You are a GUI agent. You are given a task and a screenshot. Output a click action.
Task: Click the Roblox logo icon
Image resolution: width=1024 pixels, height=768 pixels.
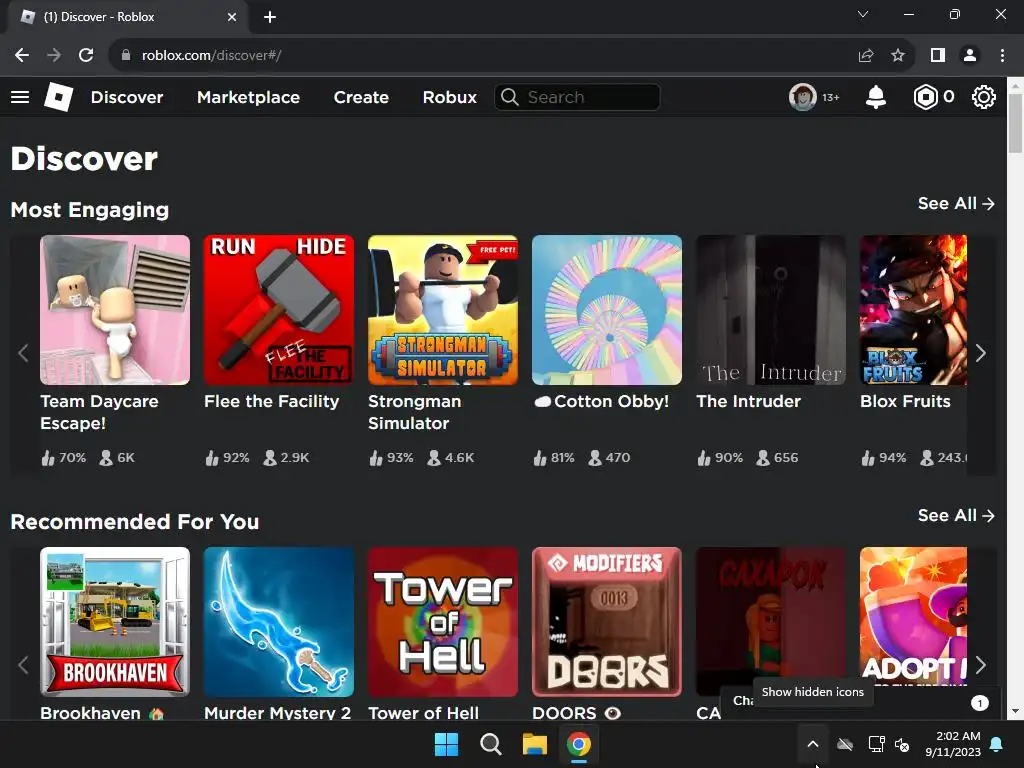(x=58, y=97)
